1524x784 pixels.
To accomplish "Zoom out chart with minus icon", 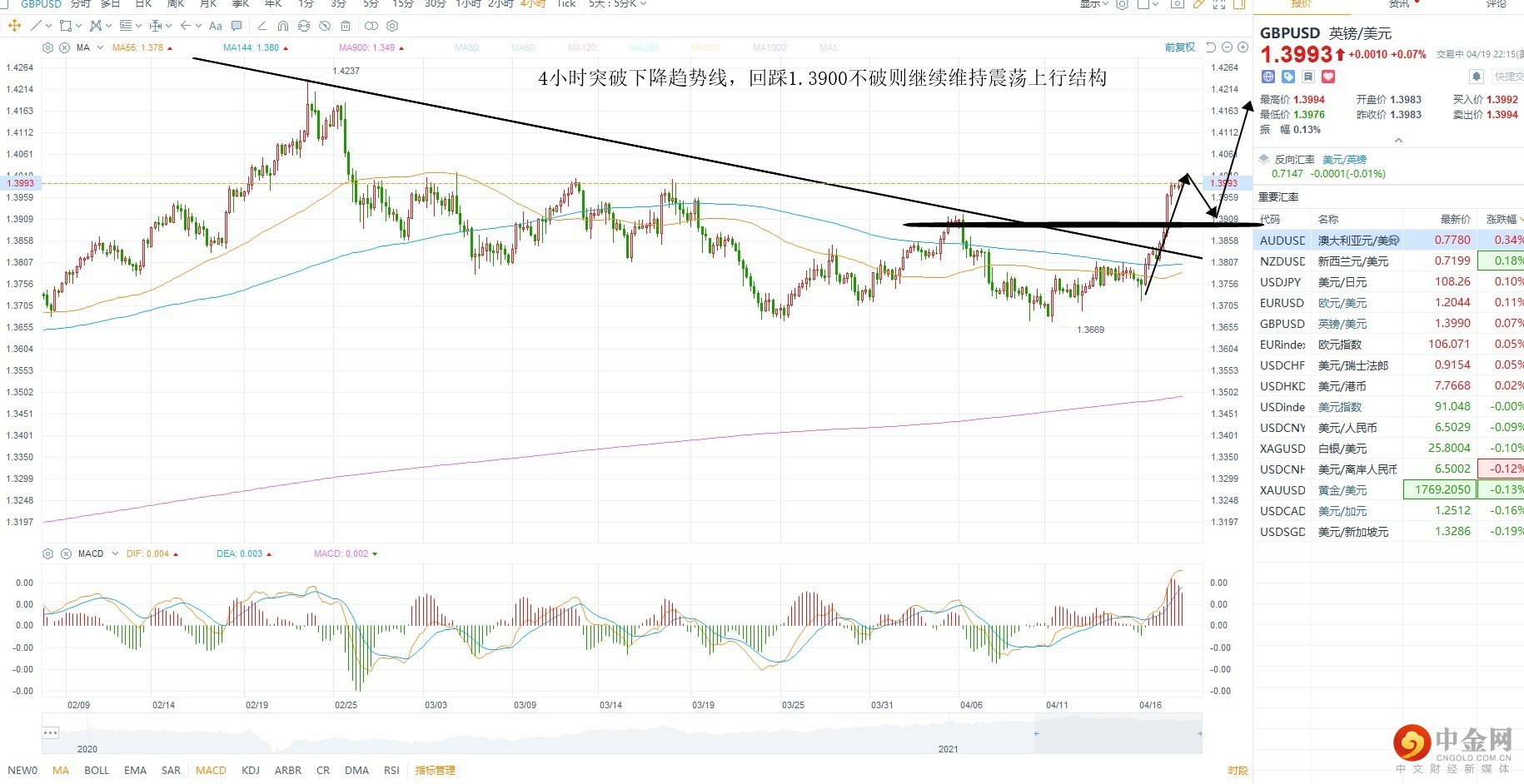I will (1228, 47).
